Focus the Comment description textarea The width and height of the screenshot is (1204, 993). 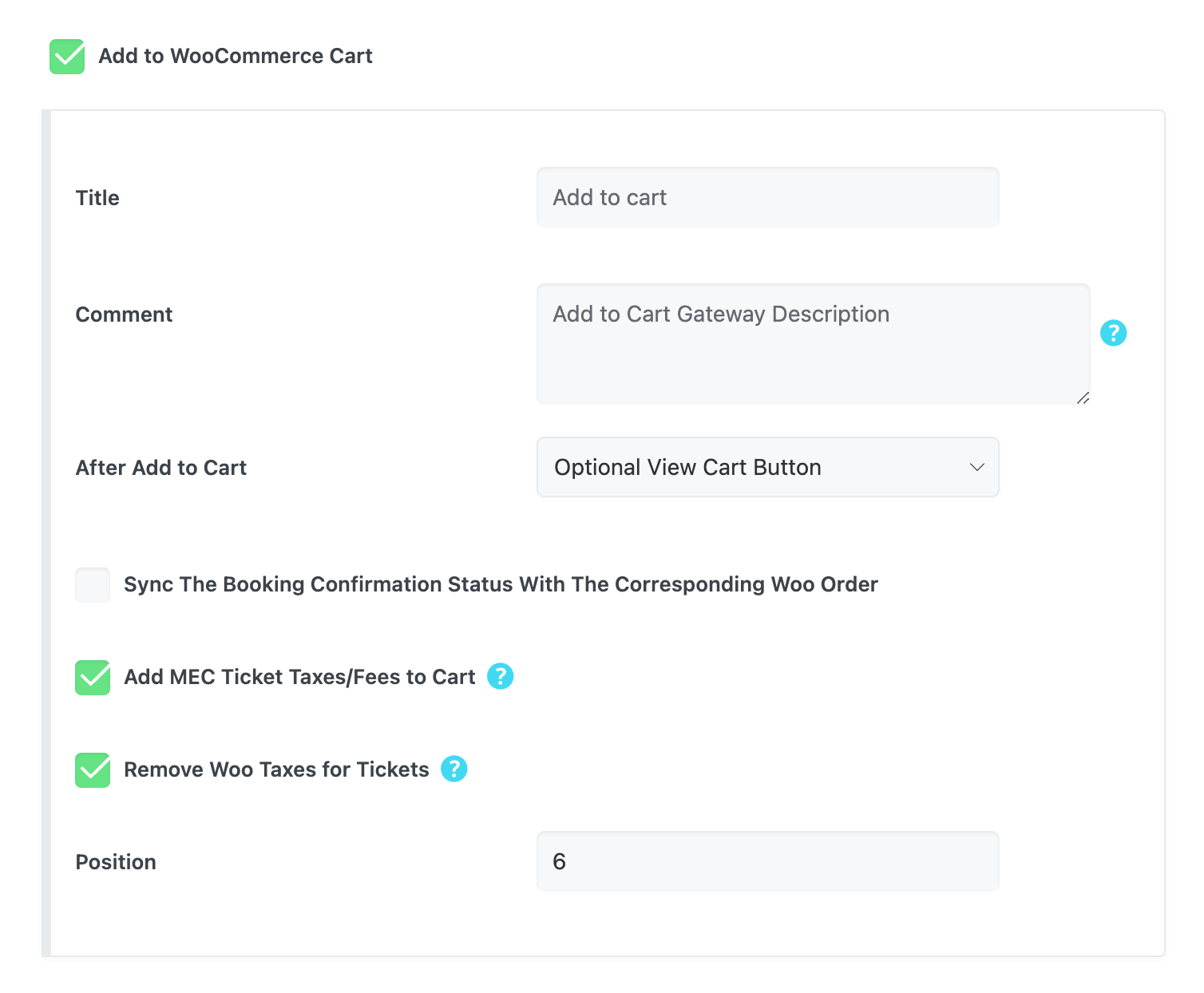tap(813, 344)
